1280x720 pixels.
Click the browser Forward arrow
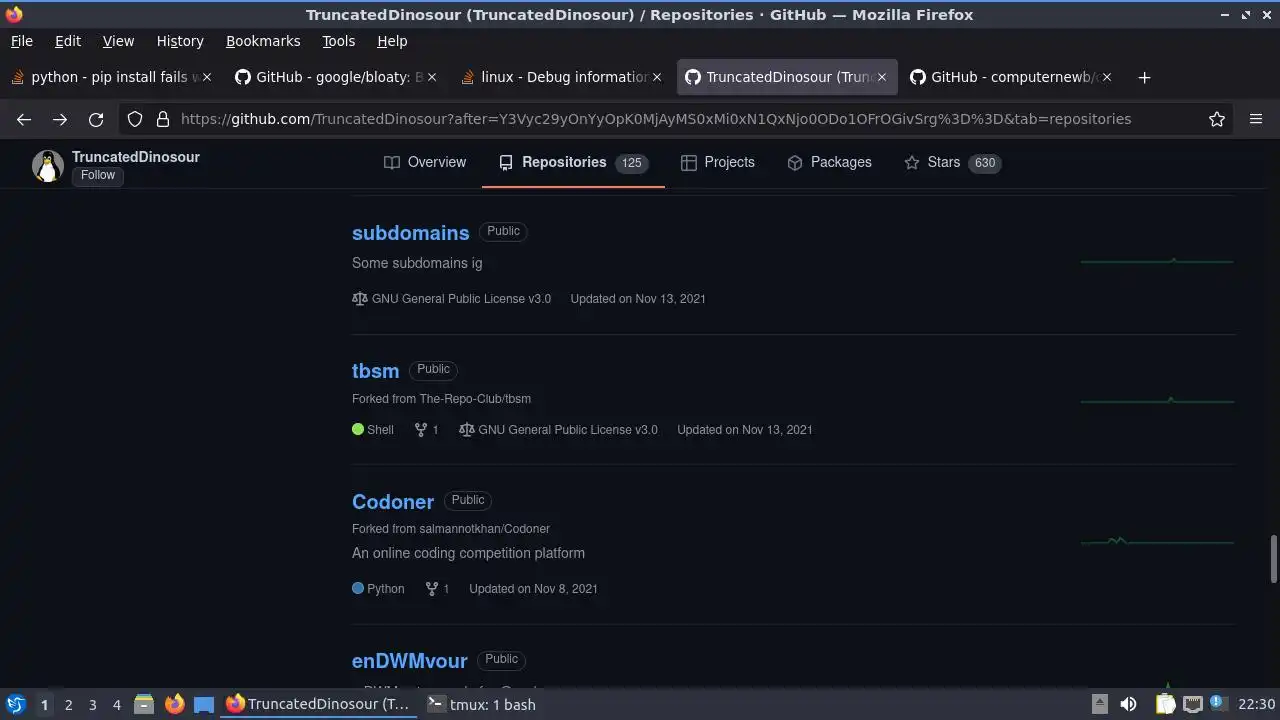[x=60, y=119]
